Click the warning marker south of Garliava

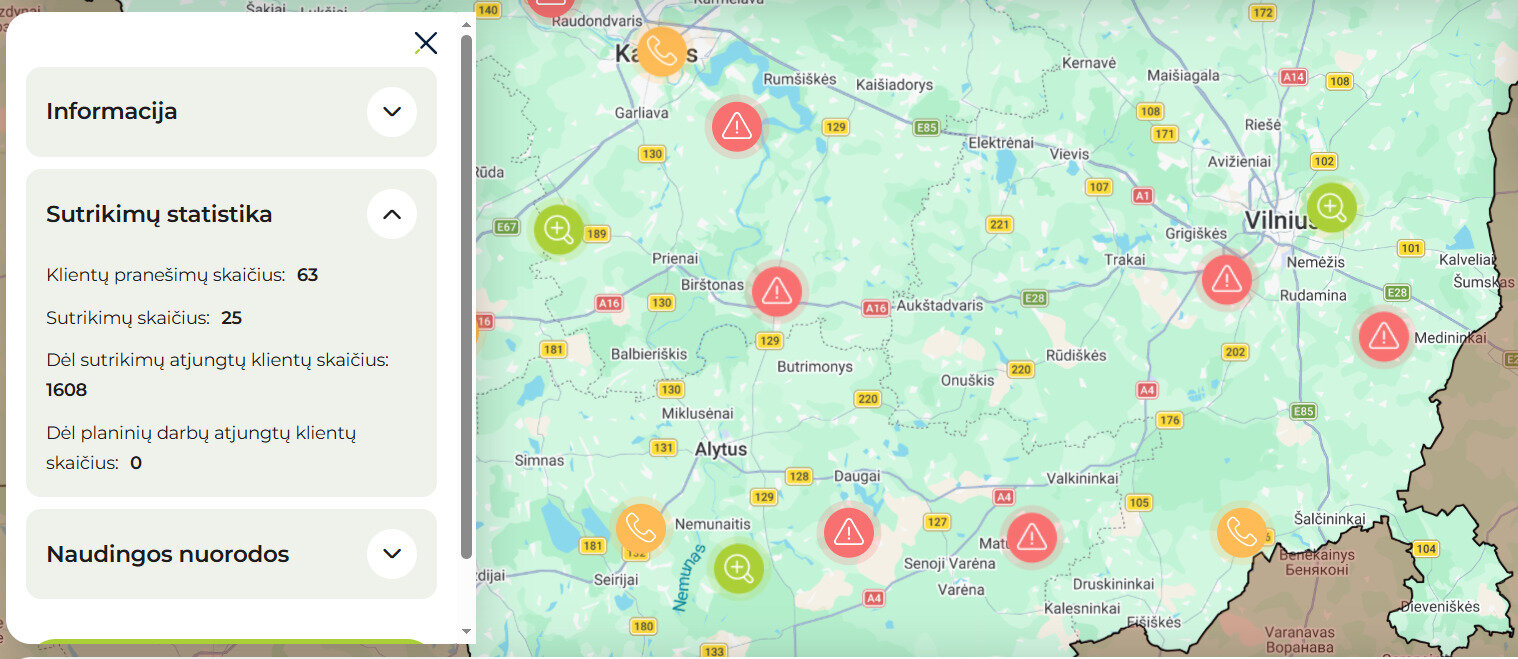point(737,126)
